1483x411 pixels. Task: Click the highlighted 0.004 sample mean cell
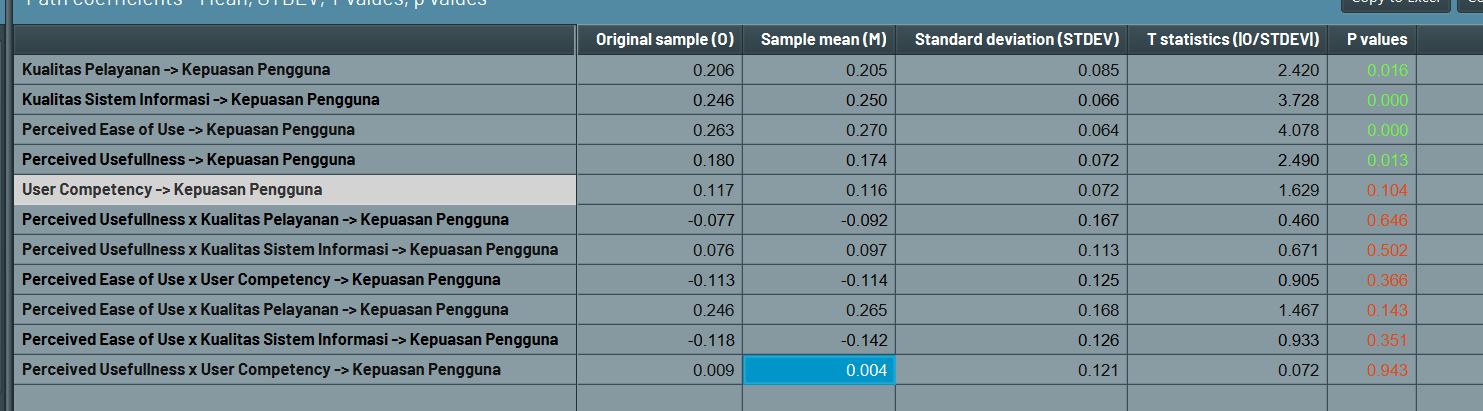click(x=819, y=371)
